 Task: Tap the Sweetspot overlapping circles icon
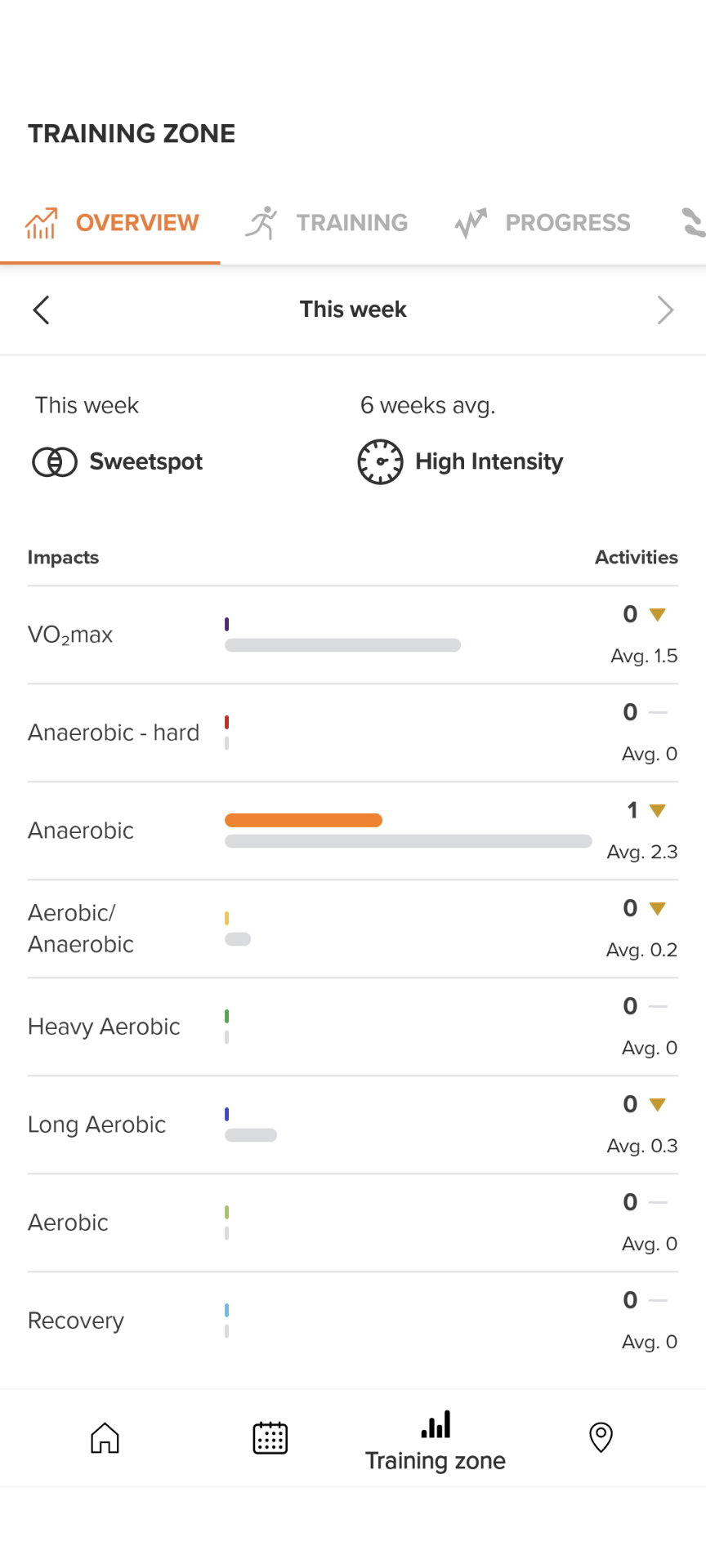(55, 462)
